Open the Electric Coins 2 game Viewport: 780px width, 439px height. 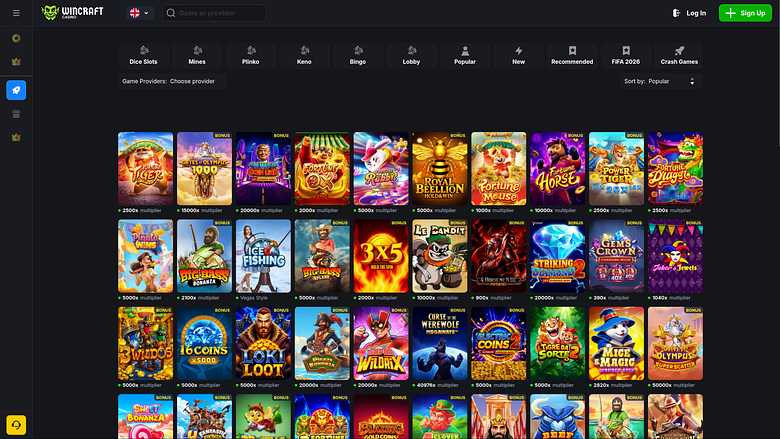[x=498, y=344]
